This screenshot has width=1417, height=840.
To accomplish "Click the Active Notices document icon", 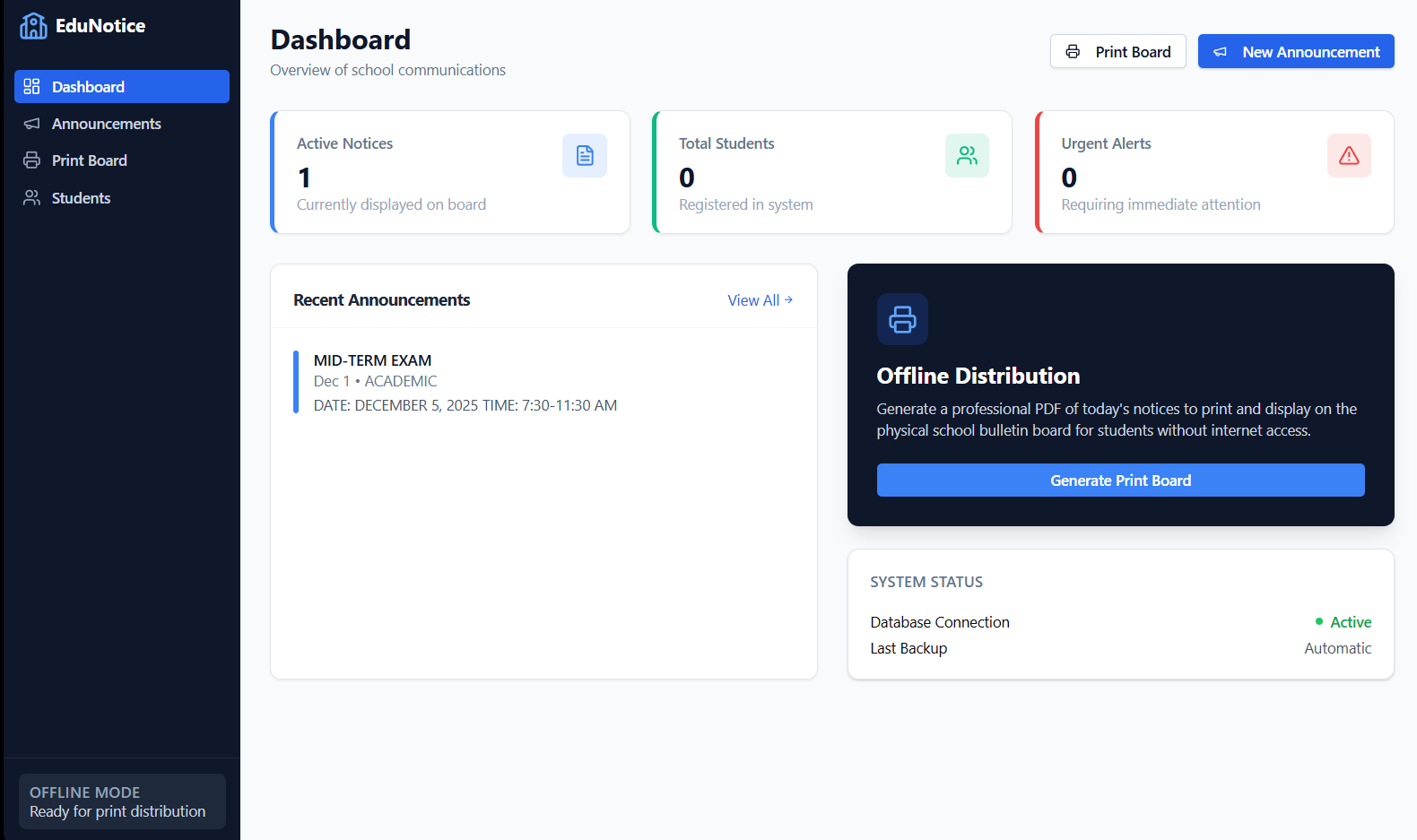I will (585, 156).
